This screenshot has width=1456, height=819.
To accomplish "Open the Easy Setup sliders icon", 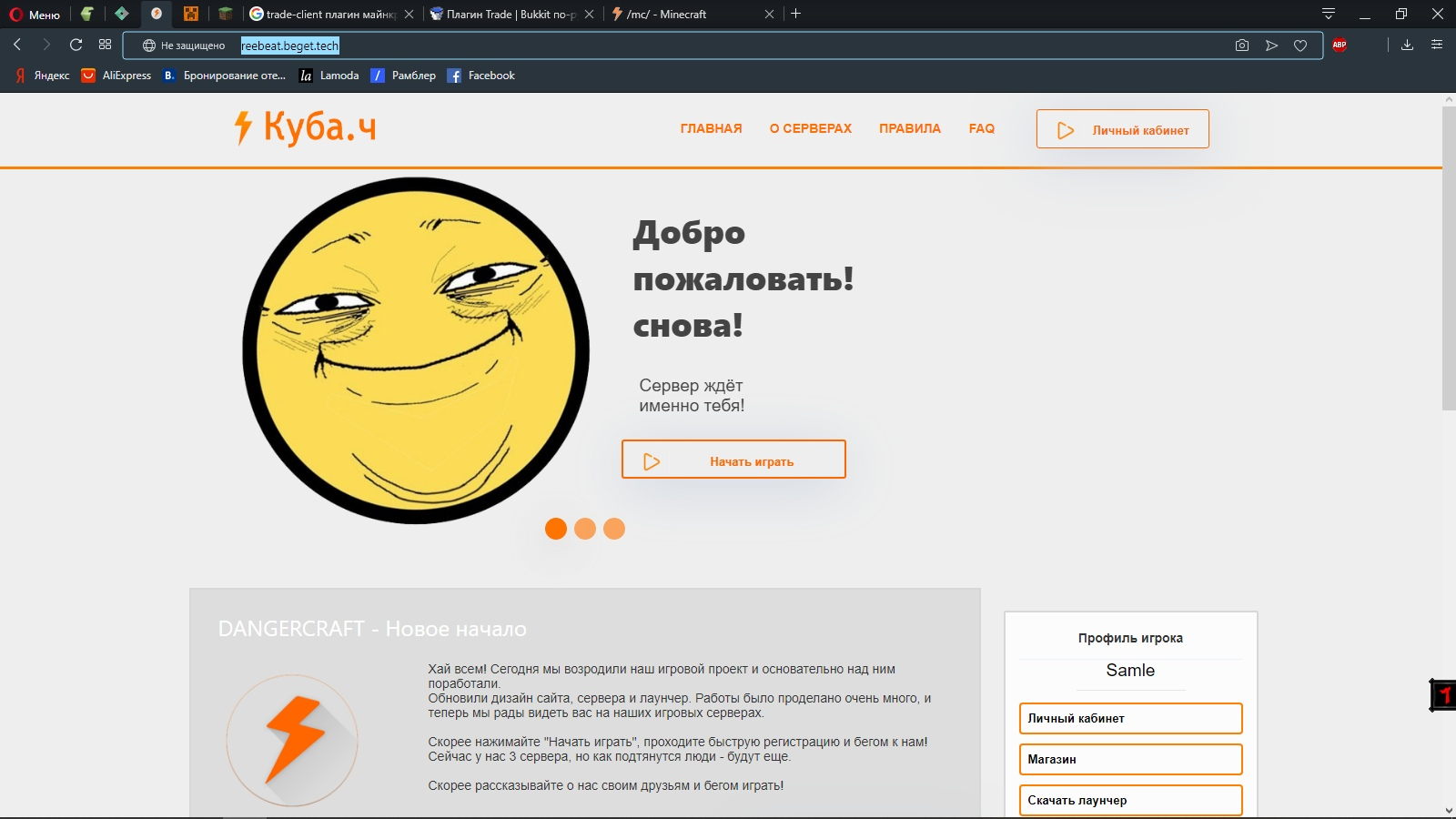I will [x=1437, y=45].
